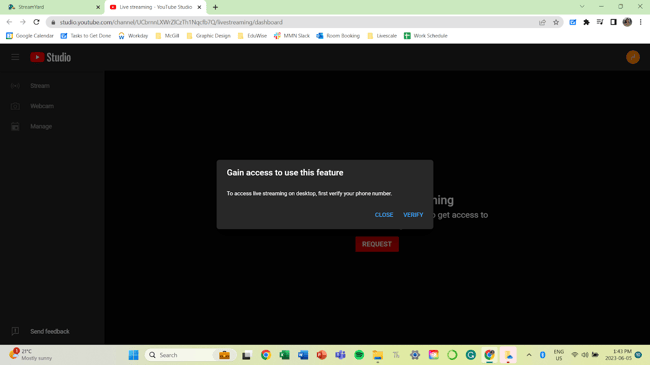The height and width of the screenshot is (365, 650).
Task: Click the YouTube Studio logo
Action: (x=51, y=57)
